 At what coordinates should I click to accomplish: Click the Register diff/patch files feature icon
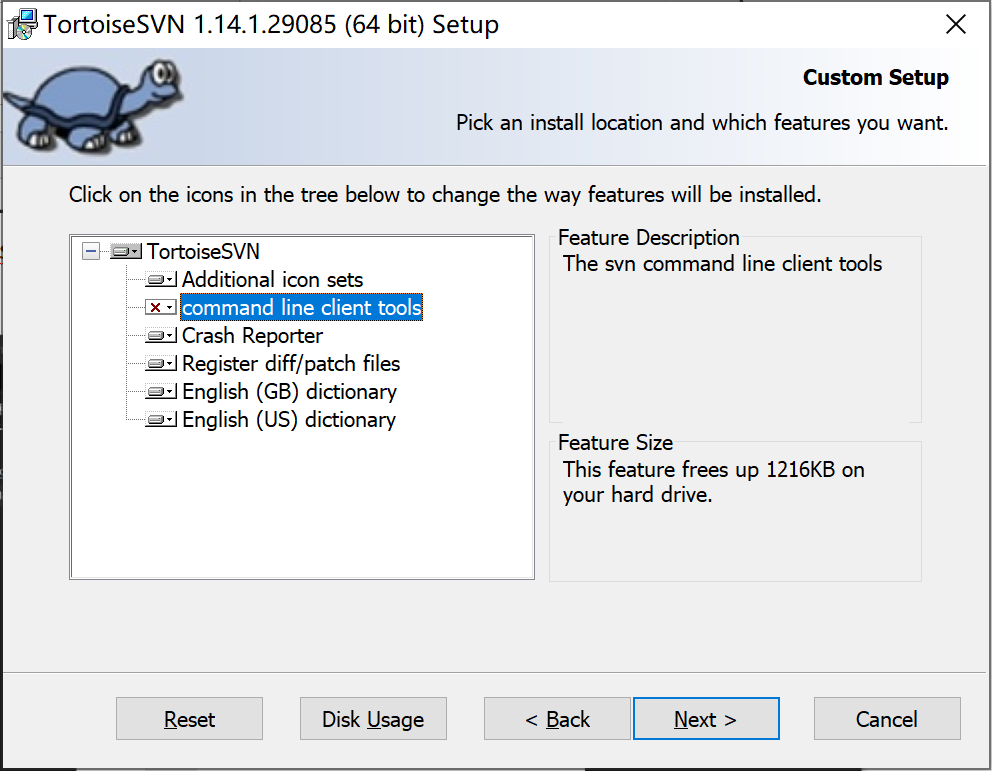tap(161, 364)
